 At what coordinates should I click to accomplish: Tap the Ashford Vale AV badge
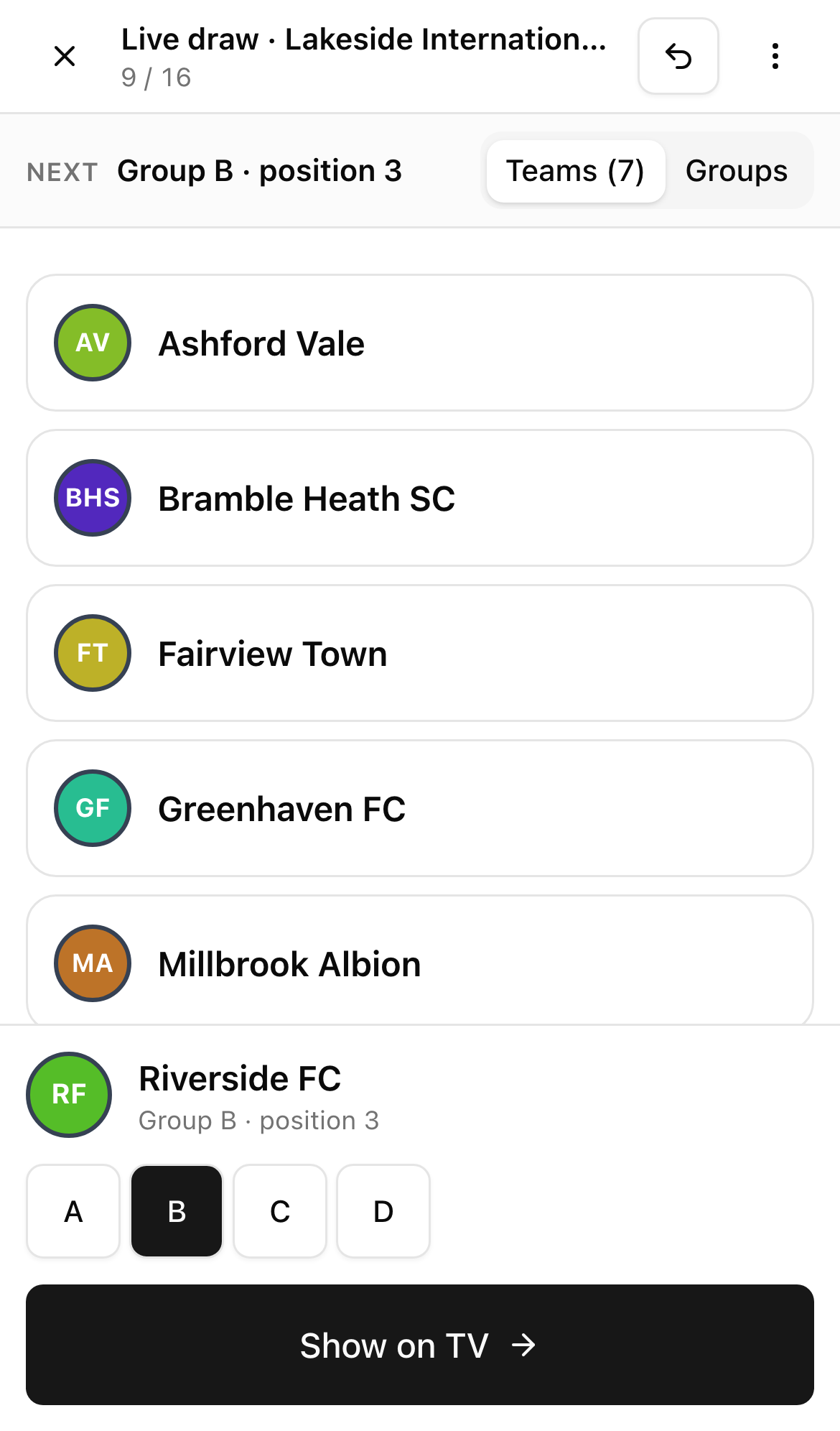coord(93,343)
